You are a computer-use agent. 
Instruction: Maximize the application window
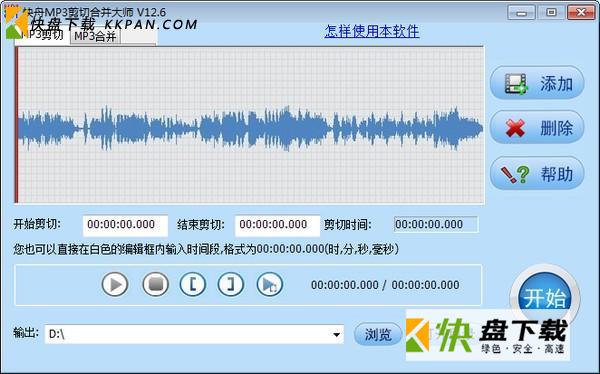coord(551,12)
